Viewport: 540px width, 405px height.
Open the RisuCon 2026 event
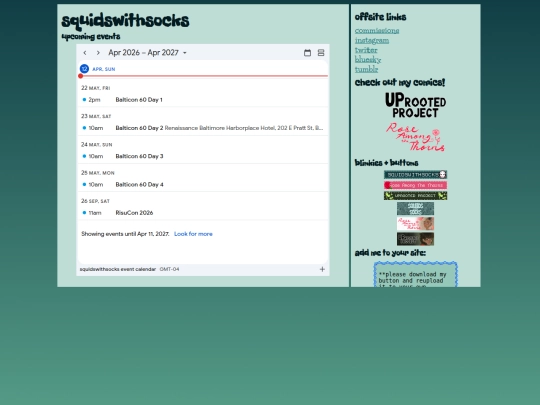[x=203, y=213]
